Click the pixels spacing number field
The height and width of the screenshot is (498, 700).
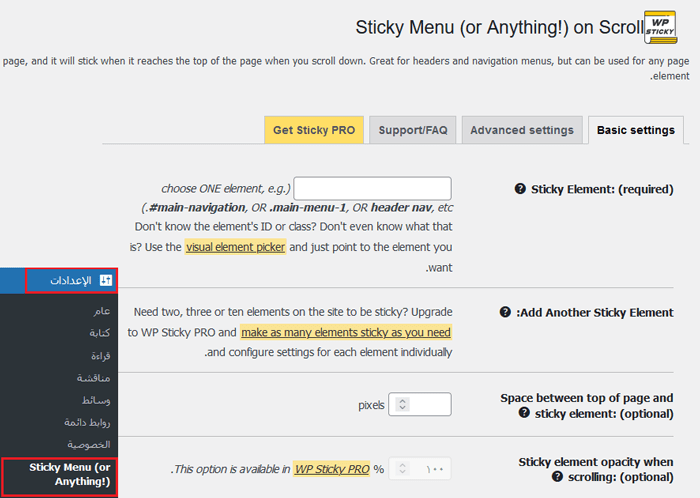point(420,404)
